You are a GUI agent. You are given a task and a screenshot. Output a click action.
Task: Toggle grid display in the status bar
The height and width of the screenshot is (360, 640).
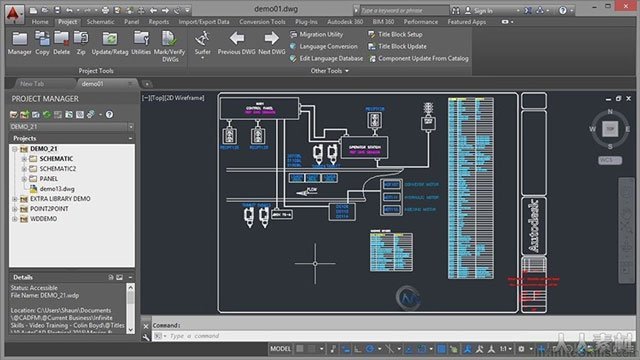pyautogui.click(x=300, y=349)
